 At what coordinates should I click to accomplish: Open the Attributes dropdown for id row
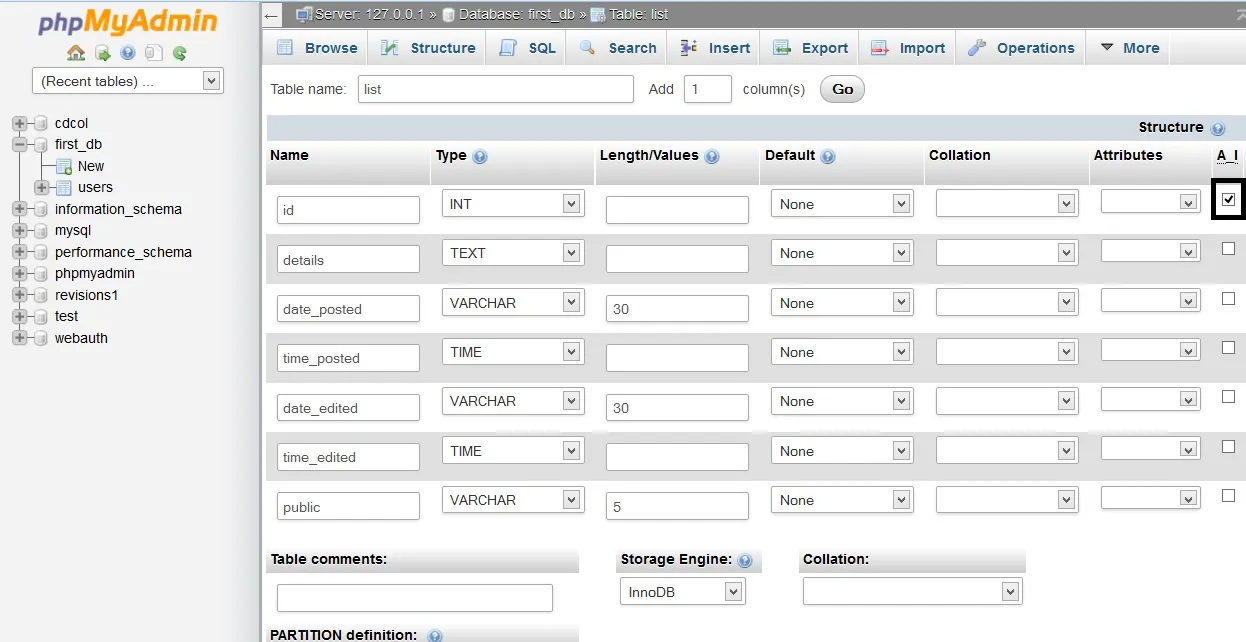click(1150, 202)
